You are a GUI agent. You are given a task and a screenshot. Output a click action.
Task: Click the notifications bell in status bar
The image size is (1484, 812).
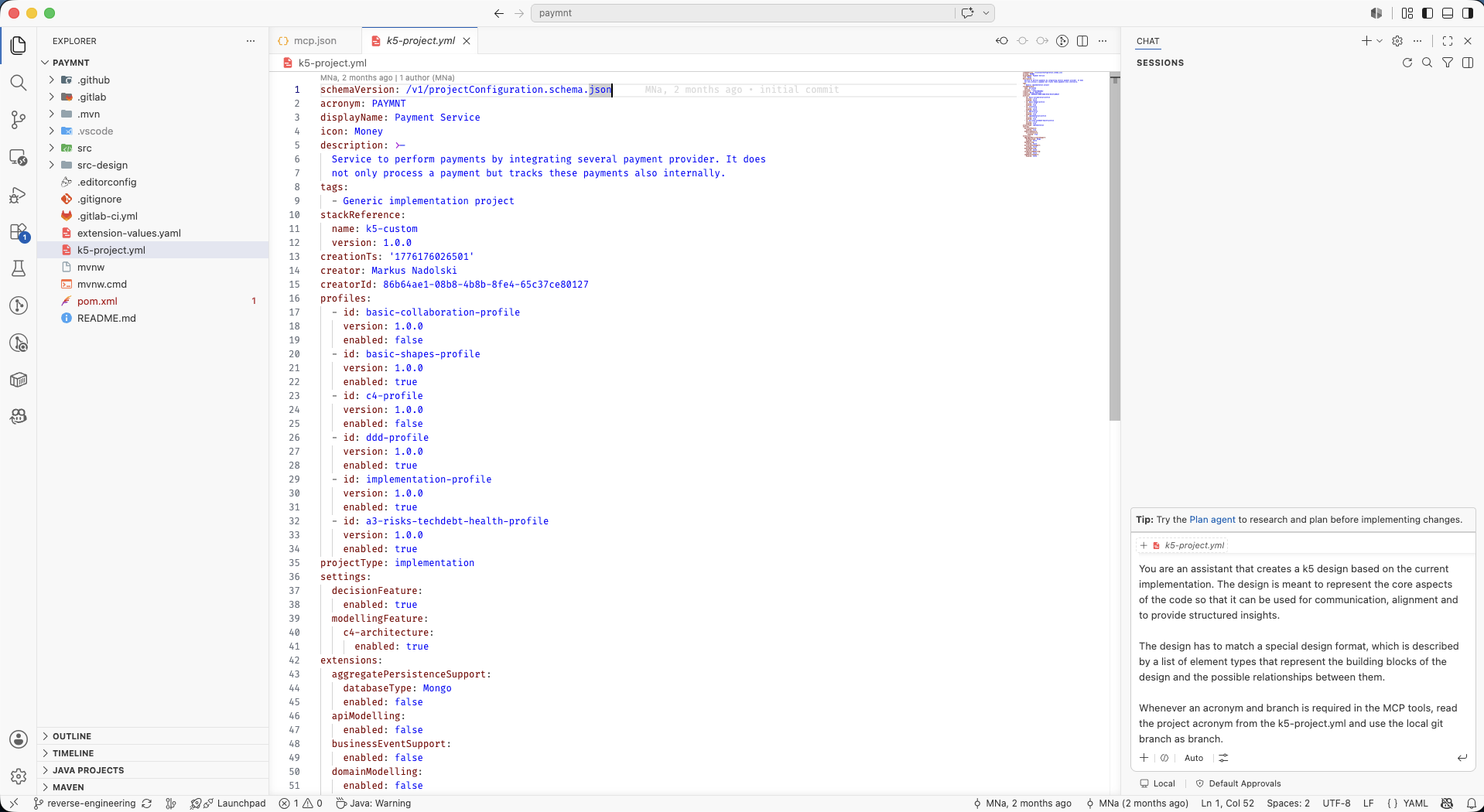coord(1472,803)
